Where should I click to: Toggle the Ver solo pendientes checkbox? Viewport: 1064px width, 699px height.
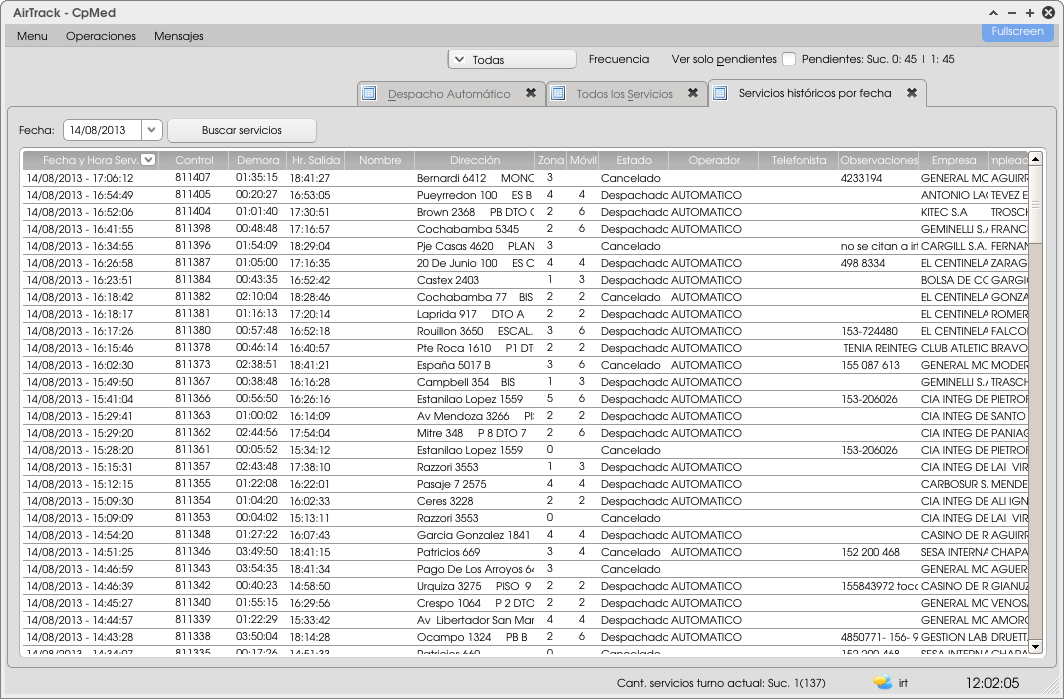pyautogui.click(x=788, y=59)
